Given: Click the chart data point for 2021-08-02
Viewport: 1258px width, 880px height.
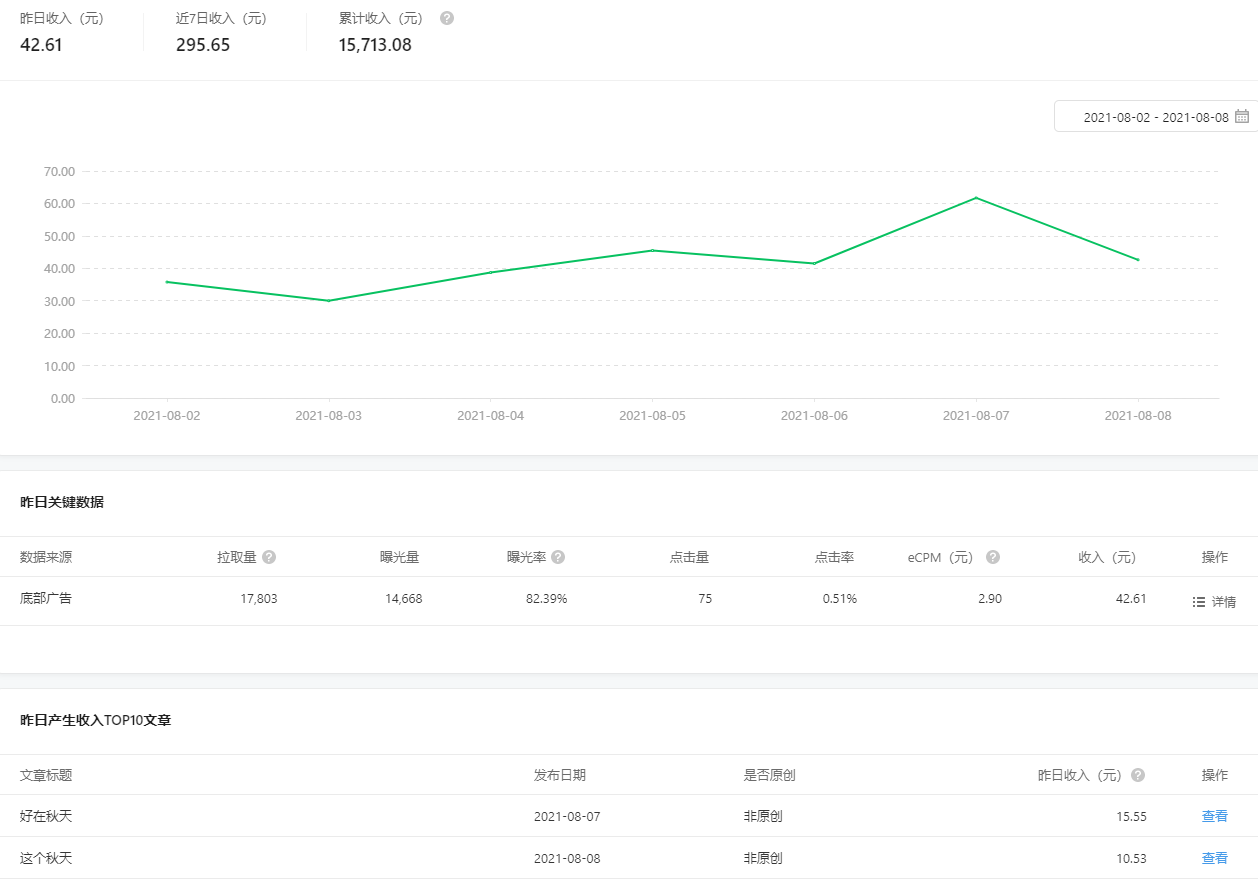Looking at the screenshot, I should 167,282.
